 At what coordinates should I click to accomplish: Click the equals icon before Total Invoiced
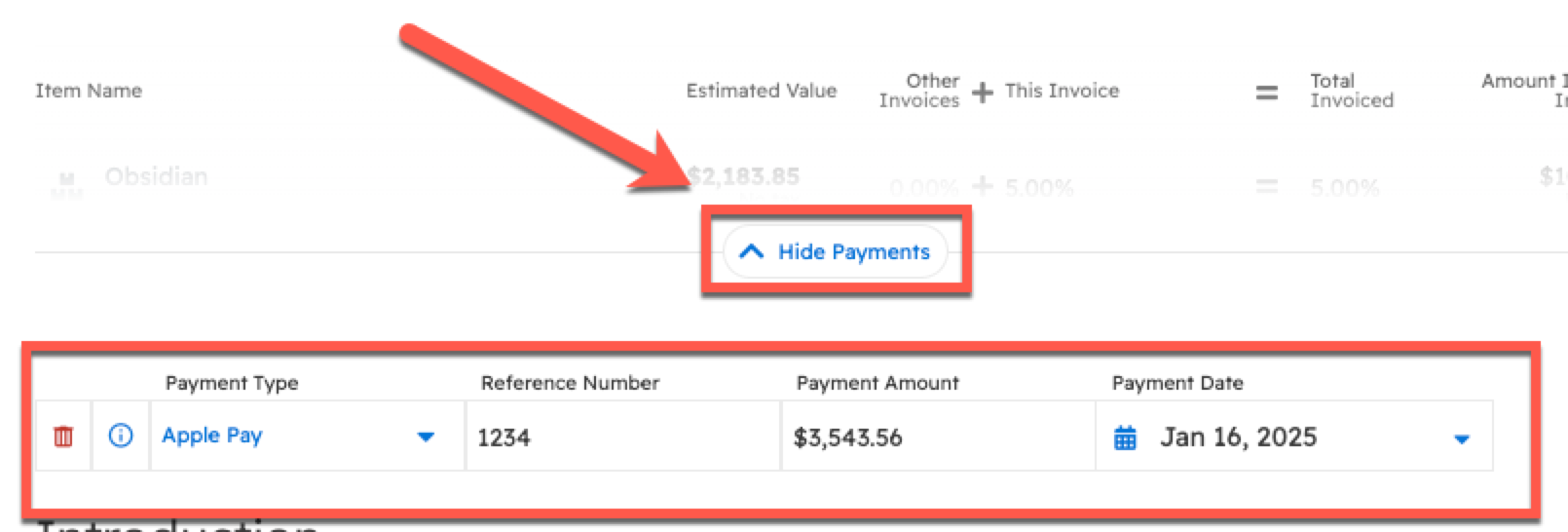tap(1266, 93)
